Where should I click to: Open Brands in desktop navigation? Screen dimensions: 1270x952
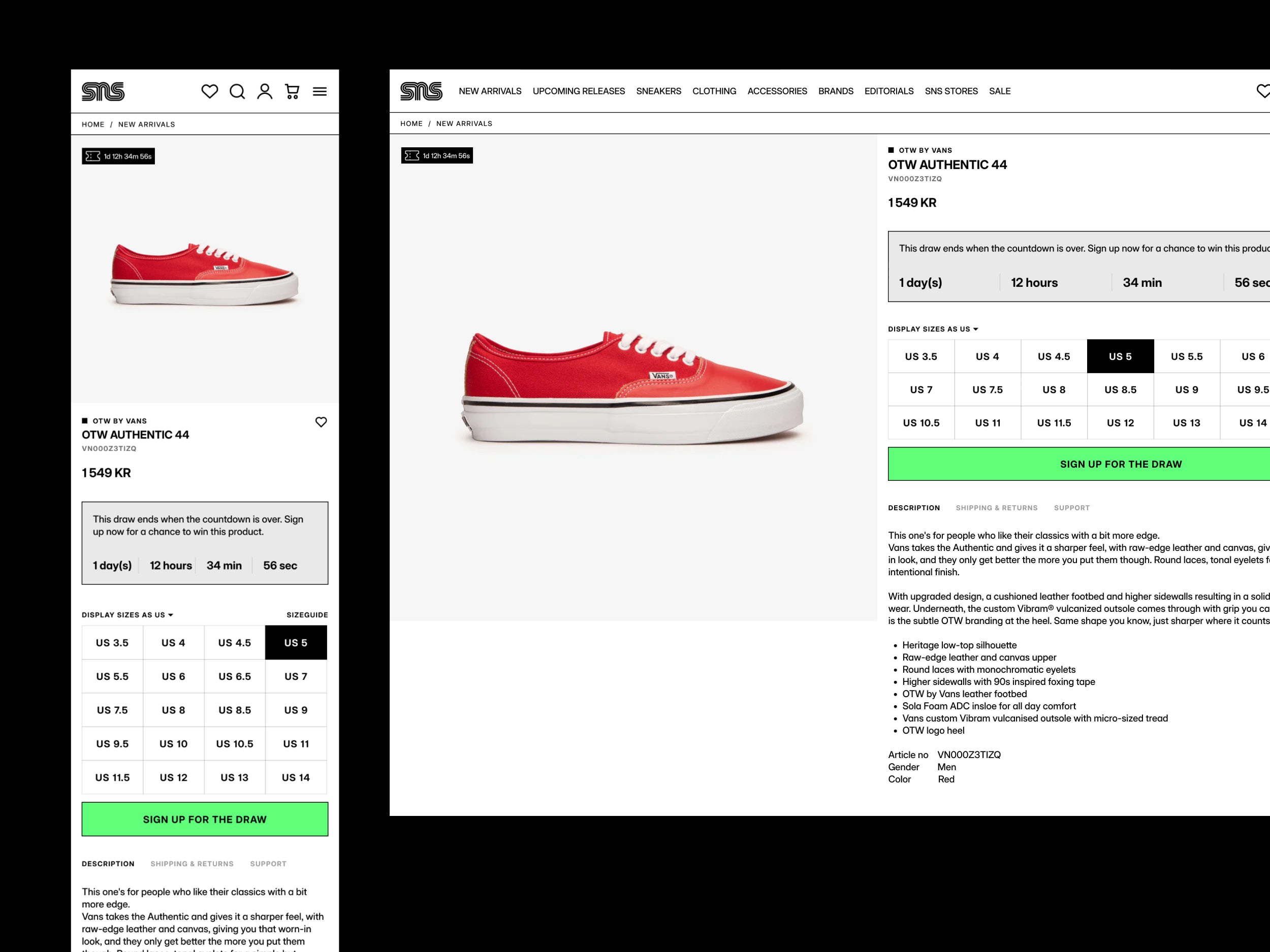(836, 91)
